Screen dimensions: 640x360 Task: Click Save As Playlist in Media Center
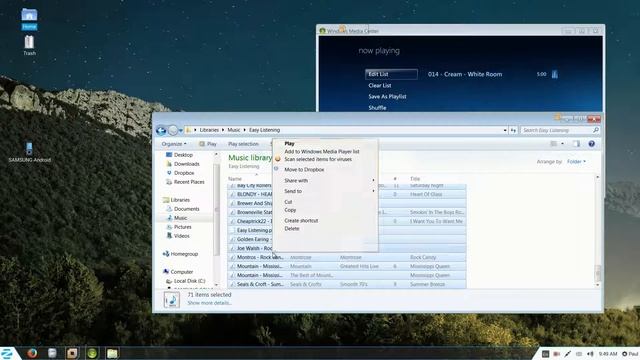pos(387,97)
